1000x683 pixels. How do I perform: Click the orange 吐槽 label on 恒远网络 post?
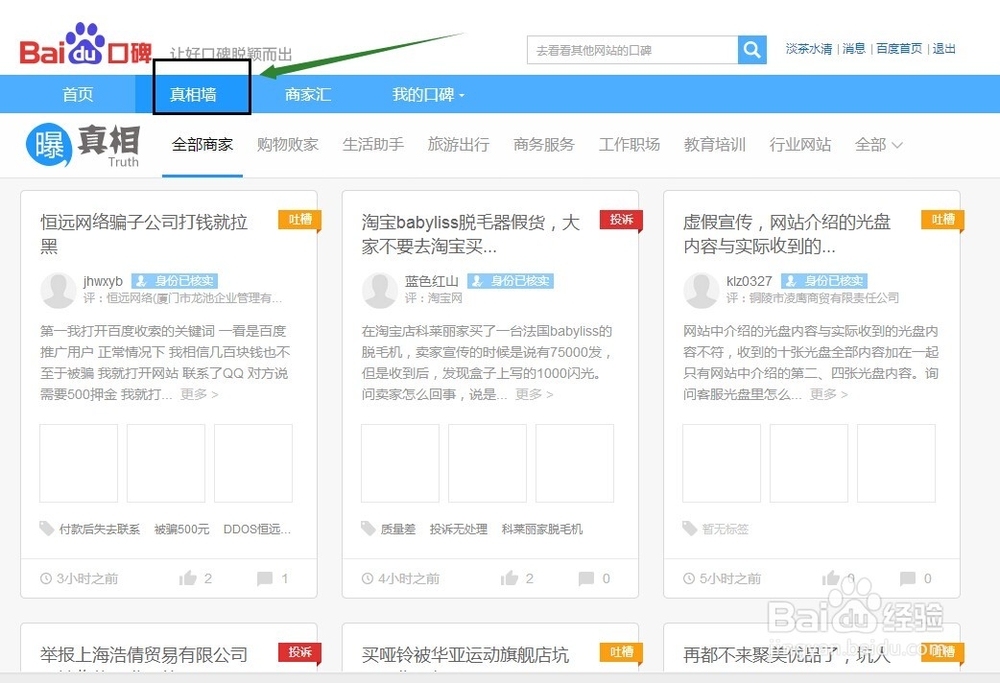pos(298,220)
